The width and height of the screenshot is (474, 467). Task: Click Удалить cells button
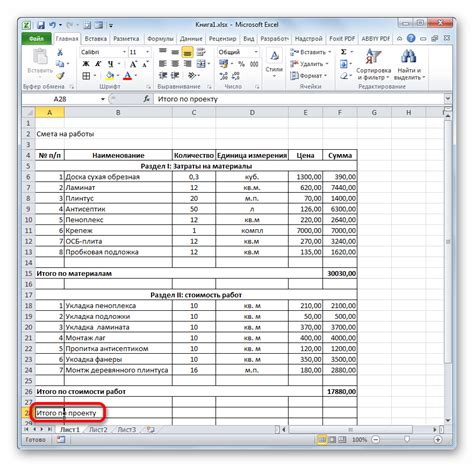coord(308,64)
